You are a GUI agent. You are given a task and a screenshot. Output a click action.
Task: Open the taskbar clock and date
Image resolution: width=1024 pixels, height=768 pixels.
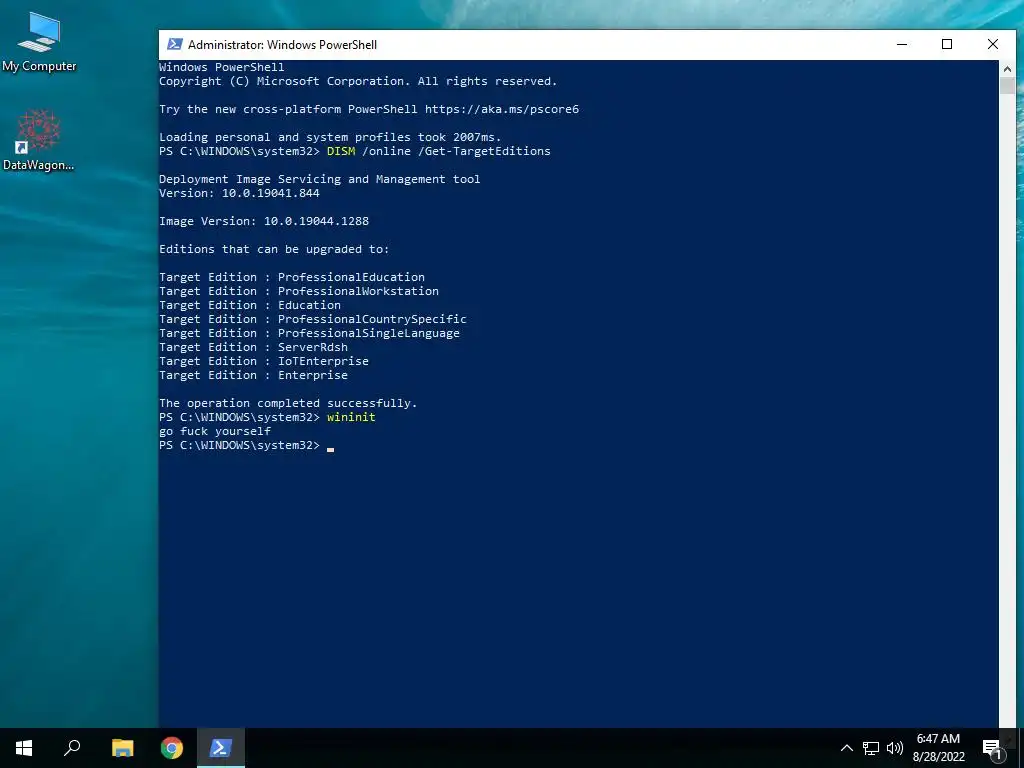point(938,748)
